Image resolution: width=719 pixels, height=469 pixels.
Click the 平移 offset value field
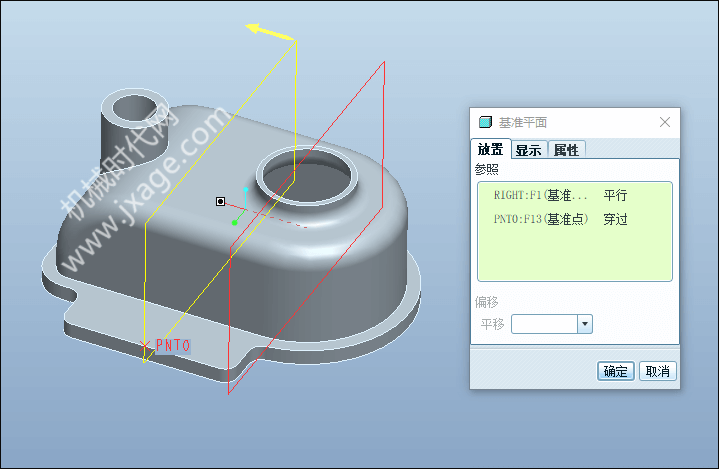tap(544, 324)
